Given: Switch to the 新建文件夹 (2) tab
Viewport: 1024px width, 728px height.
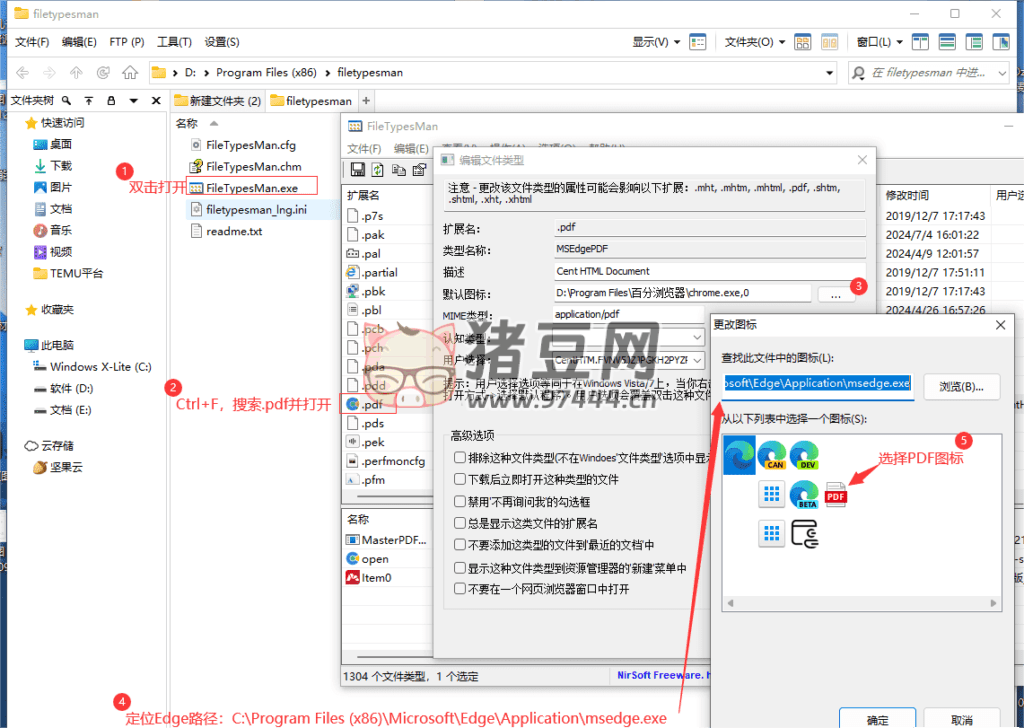Looking at the screenshot, I should (x=217, y=101).
